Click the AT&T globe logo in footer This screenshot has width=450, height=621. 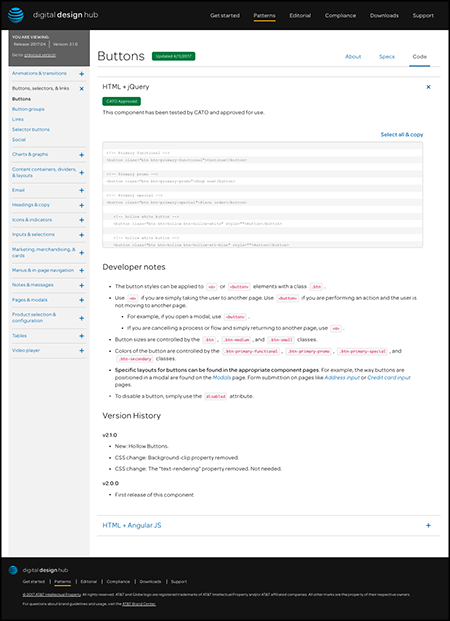(x=13, y=570)
